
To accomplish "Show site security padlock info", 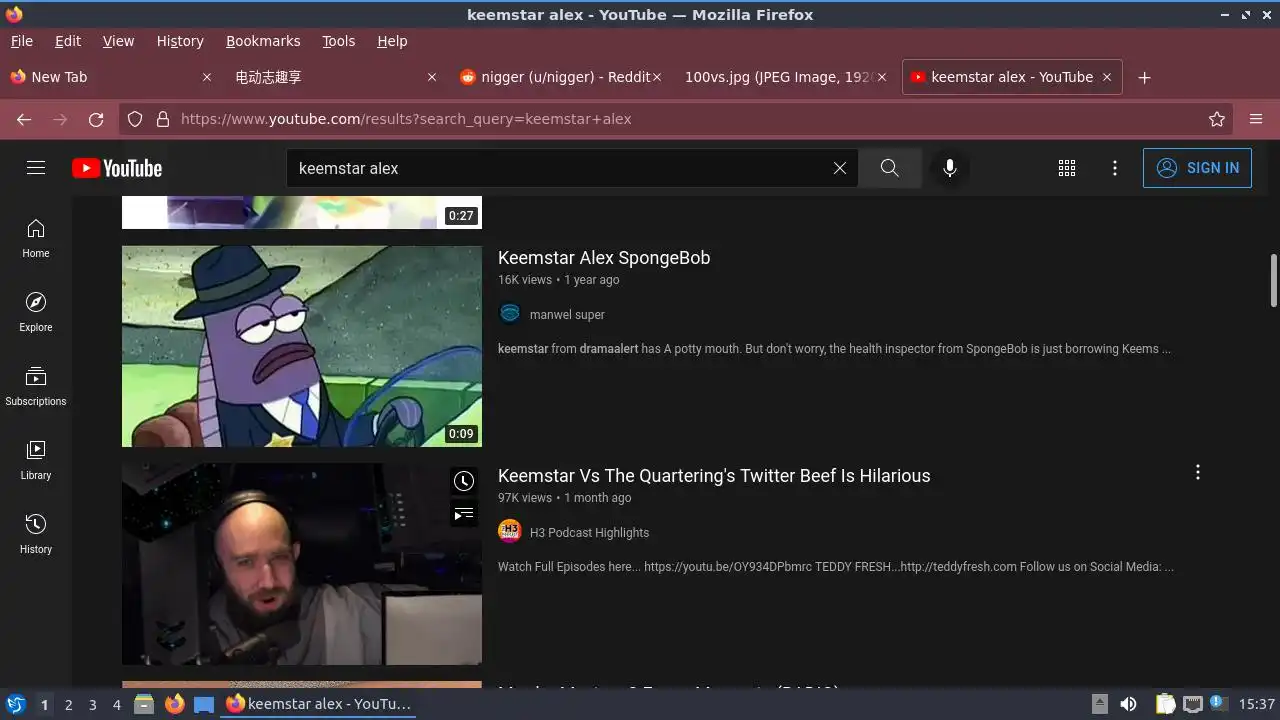I will tap(163, 119).
